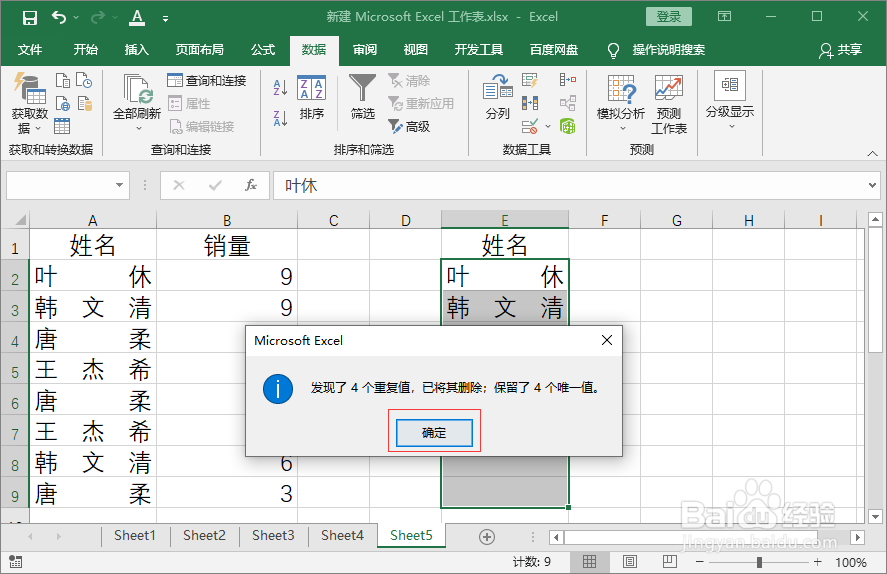Image resolution: width=887 pixels, height=574 pixels.
Task: Click the Flash Fill icon in 数据工具
Action: coord(529,80)
